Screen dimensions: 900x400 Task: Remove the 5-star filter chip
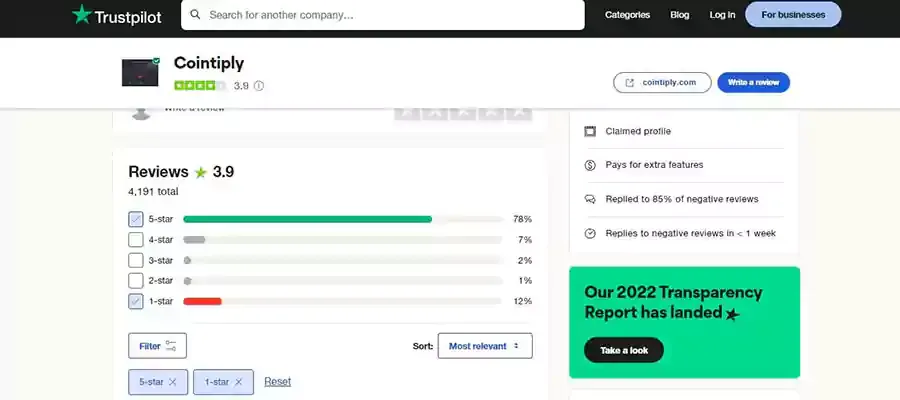[172, 382]
